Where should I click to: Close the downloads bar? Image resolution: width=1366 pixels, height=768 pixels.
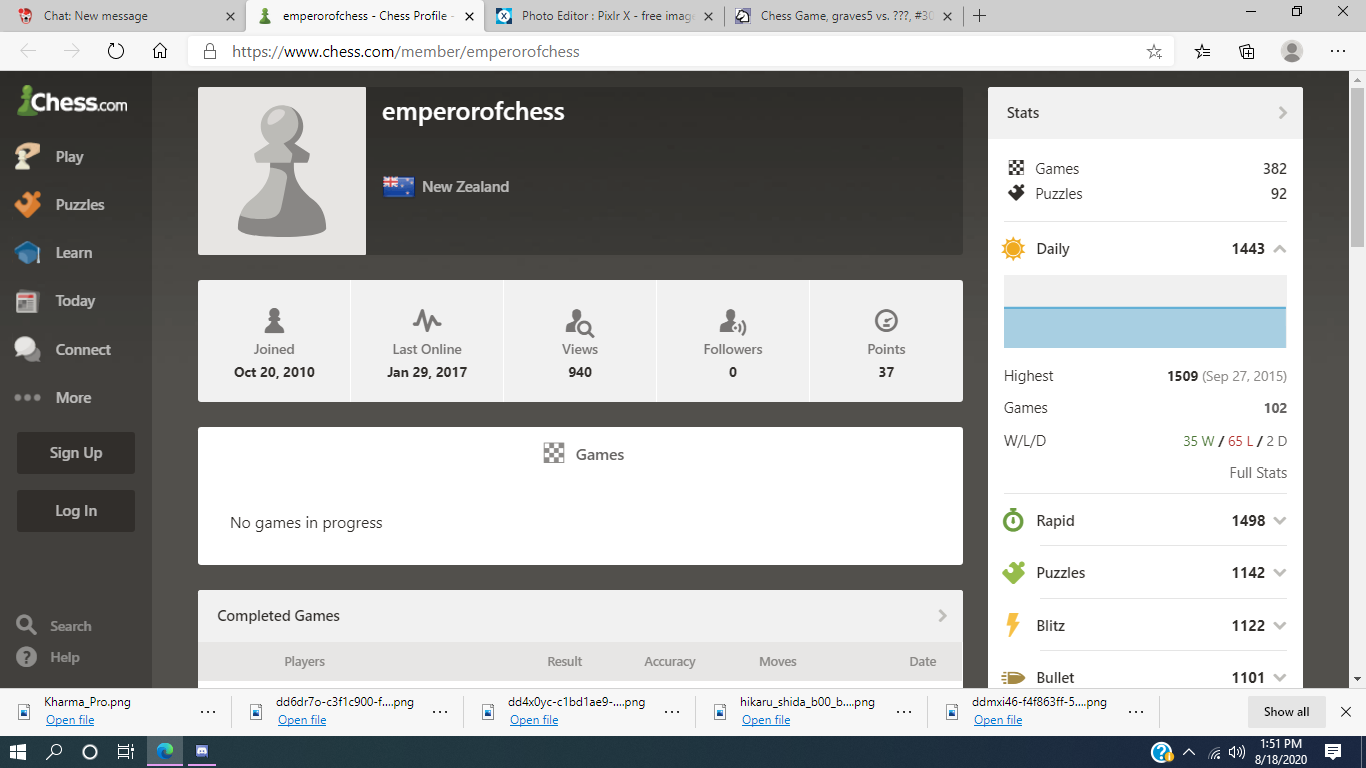(1346, 712)
